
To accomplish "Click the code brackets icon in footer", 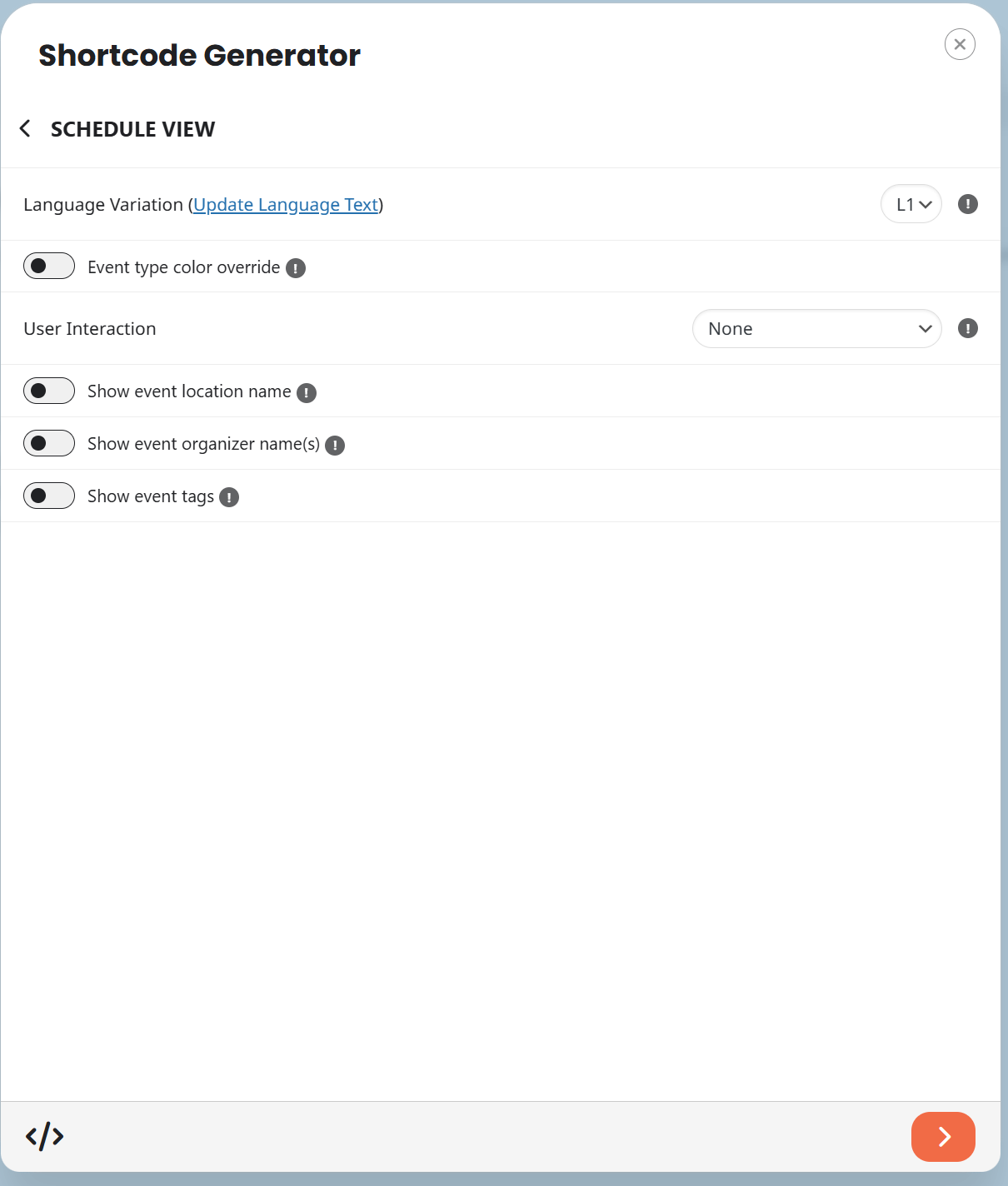I will 44,1136.
